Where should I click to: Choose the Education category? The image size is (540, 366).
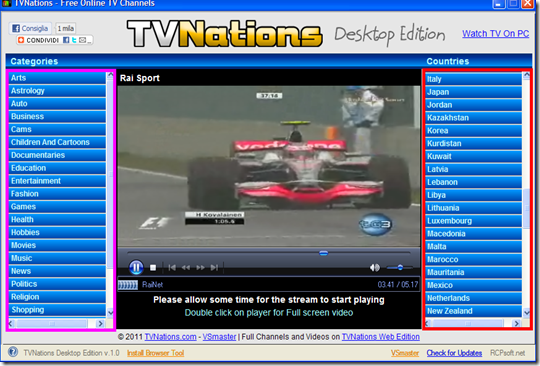coord(57,168)
